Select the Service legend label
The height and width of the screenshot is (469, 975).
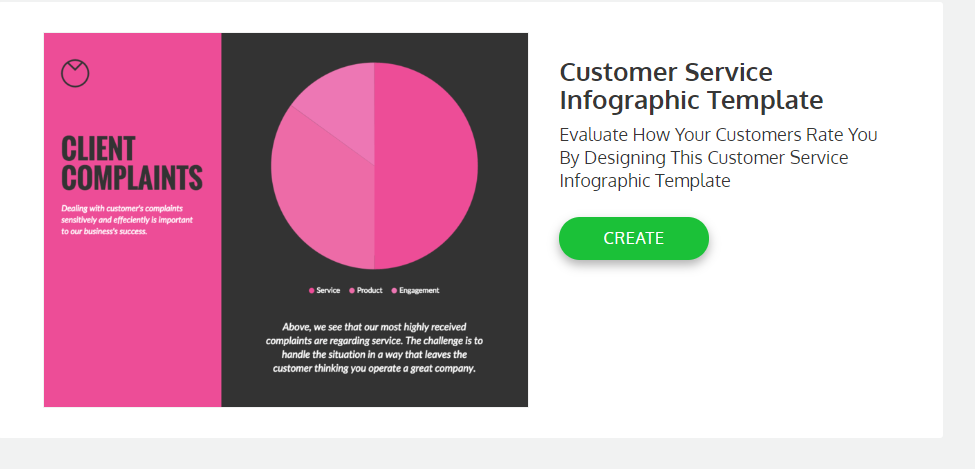tap(328, 291)
